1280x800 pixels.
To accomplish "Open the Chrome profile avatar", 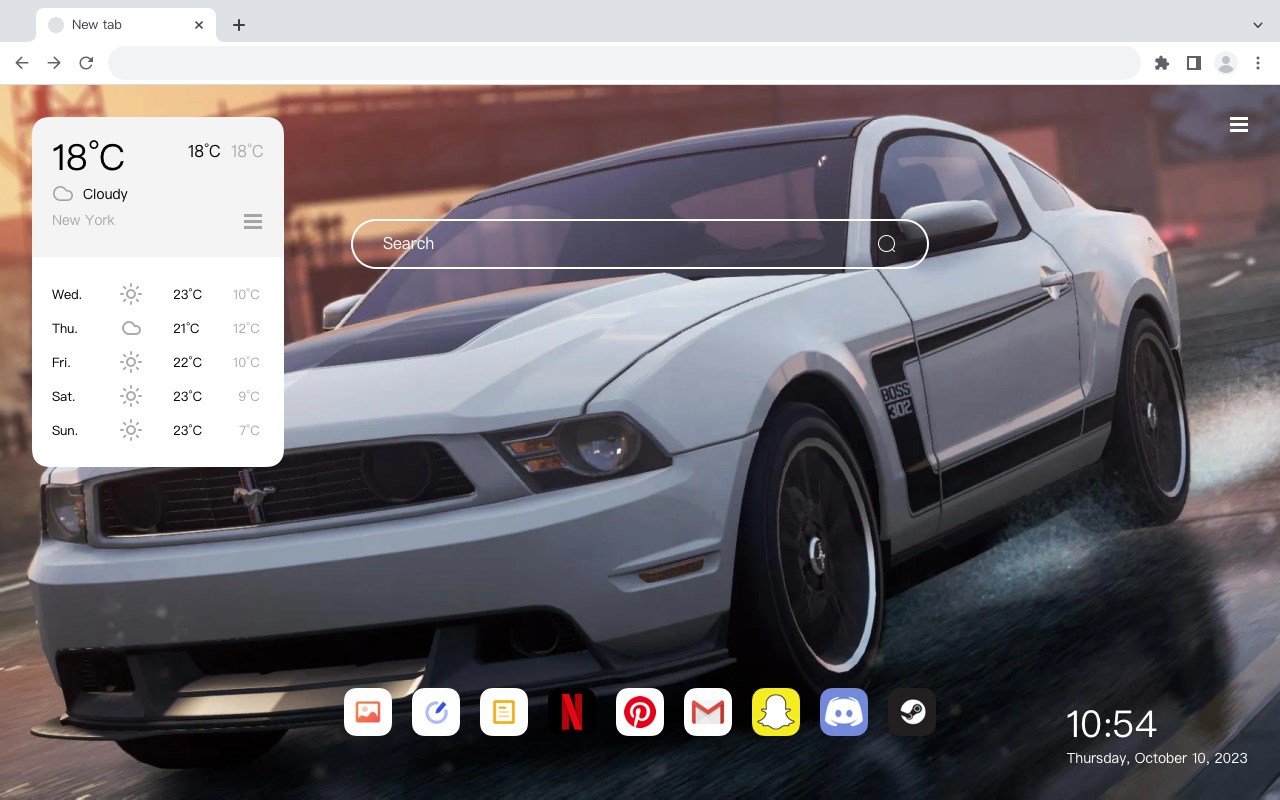I will (1226, 63).
